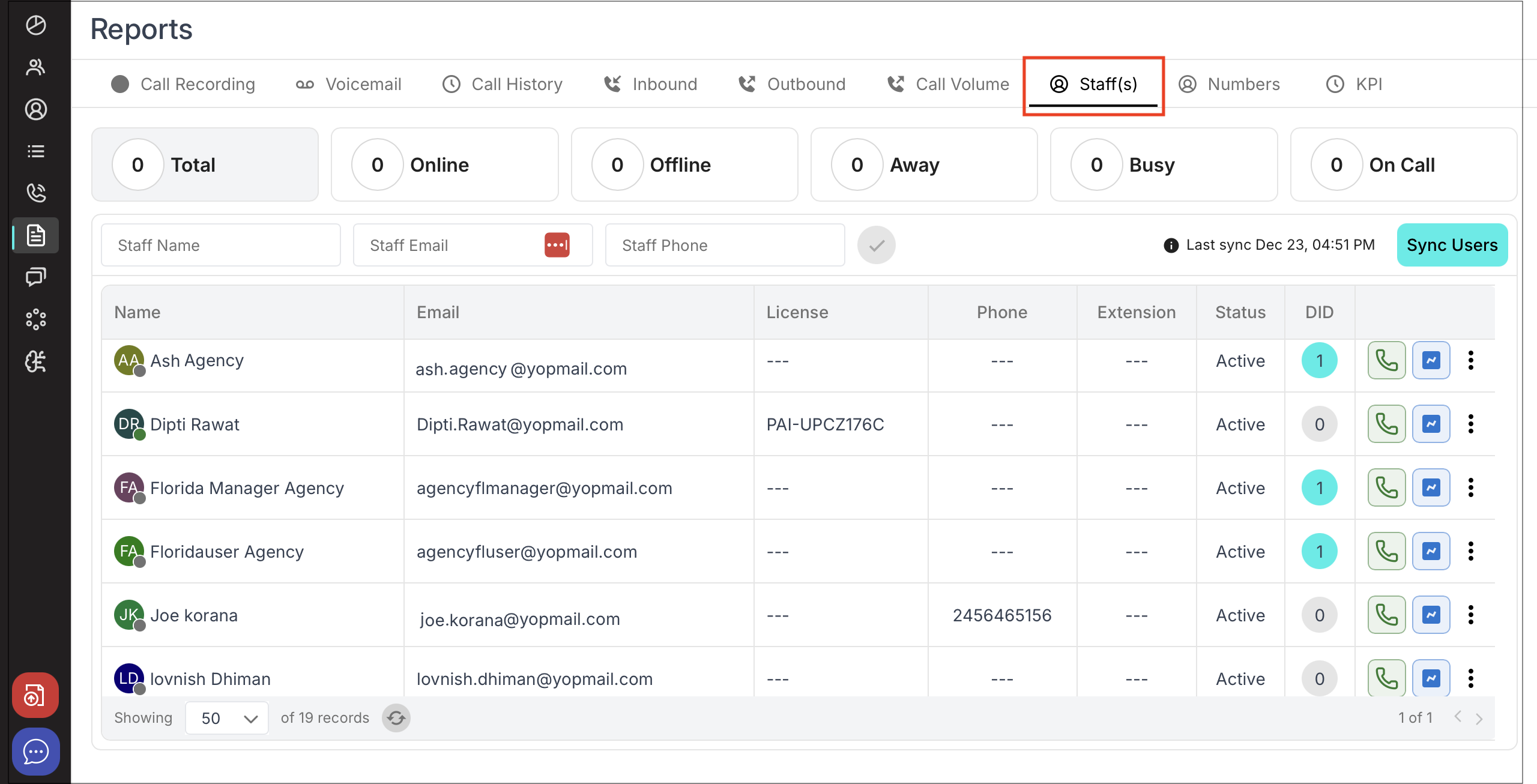Click the refresh records icon in footer

396,718
